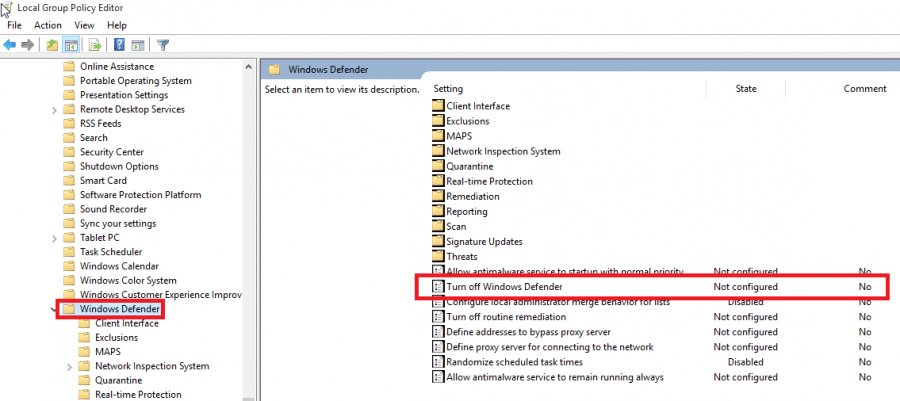
Task: Collapse the Windows Defender tree node
Action: click(x=55, y=310)
